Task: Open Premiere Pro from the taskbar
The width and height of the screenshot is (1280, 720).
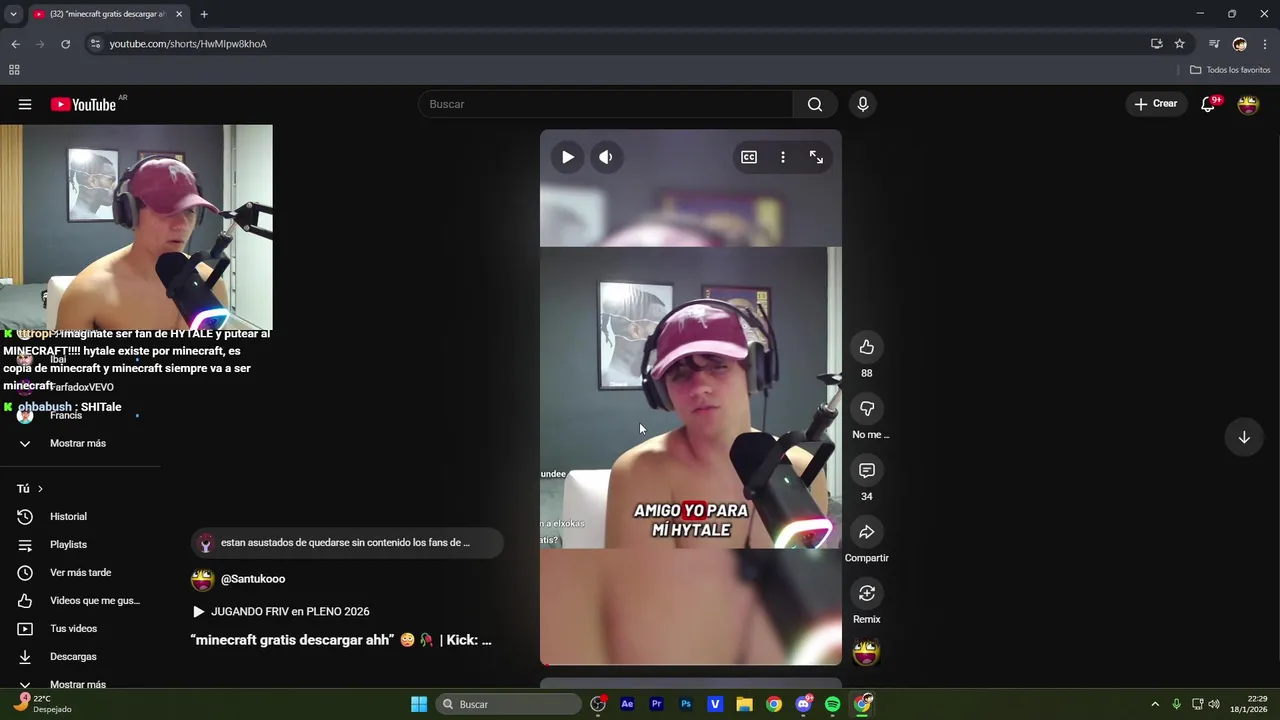Action: [656, 704]
